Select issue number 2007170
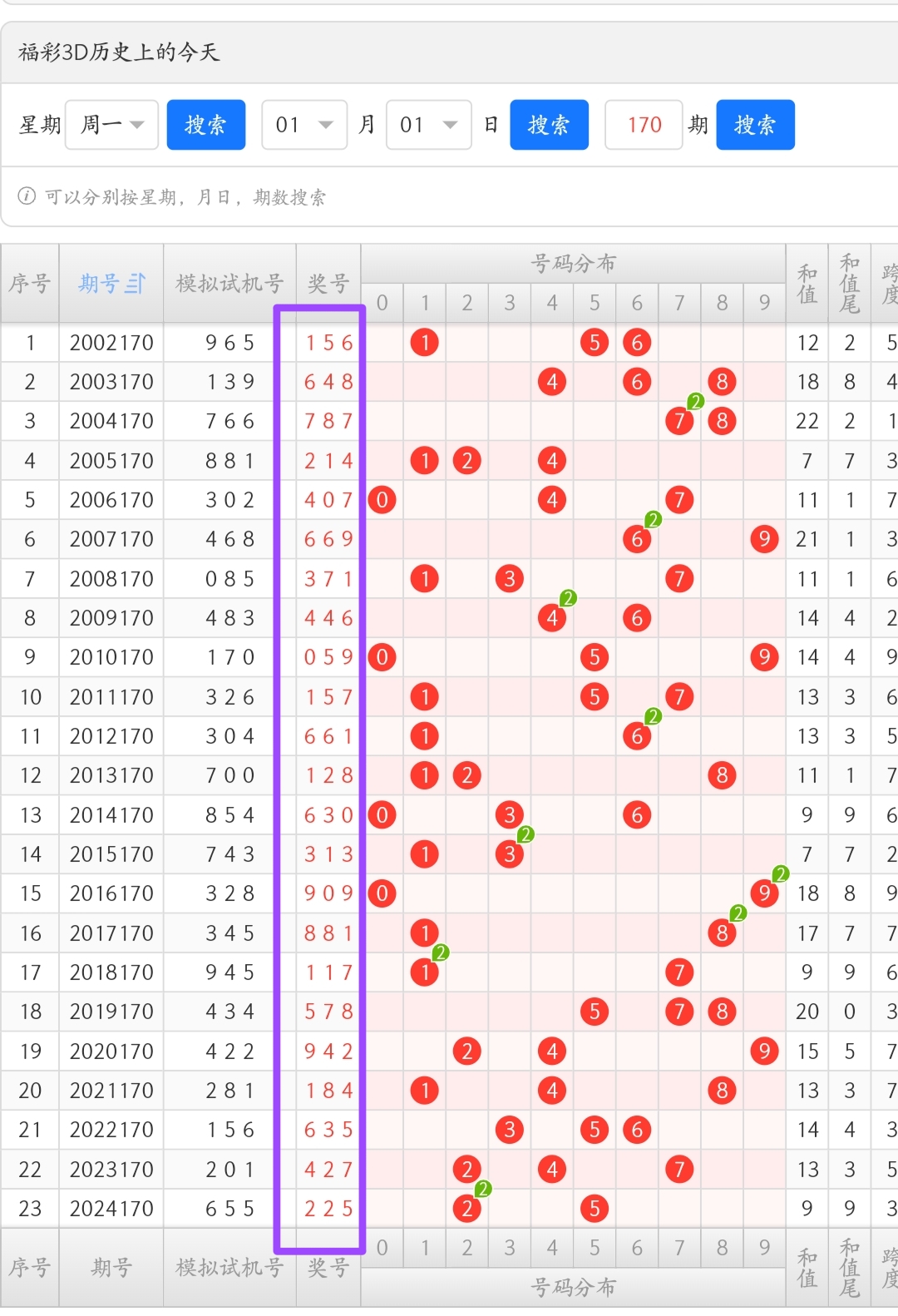Image resolution: width=898 pixels, height=1316 pixels. [x=111, y=539]
